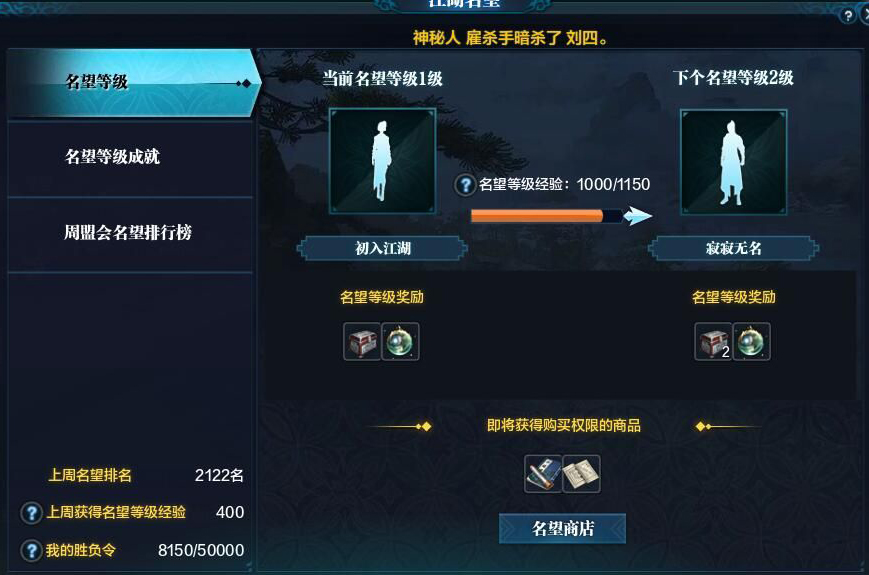Click the blue scroll book shop item
Image resolution: width=869 pixels, height=575 pixels.
point(543,474)
